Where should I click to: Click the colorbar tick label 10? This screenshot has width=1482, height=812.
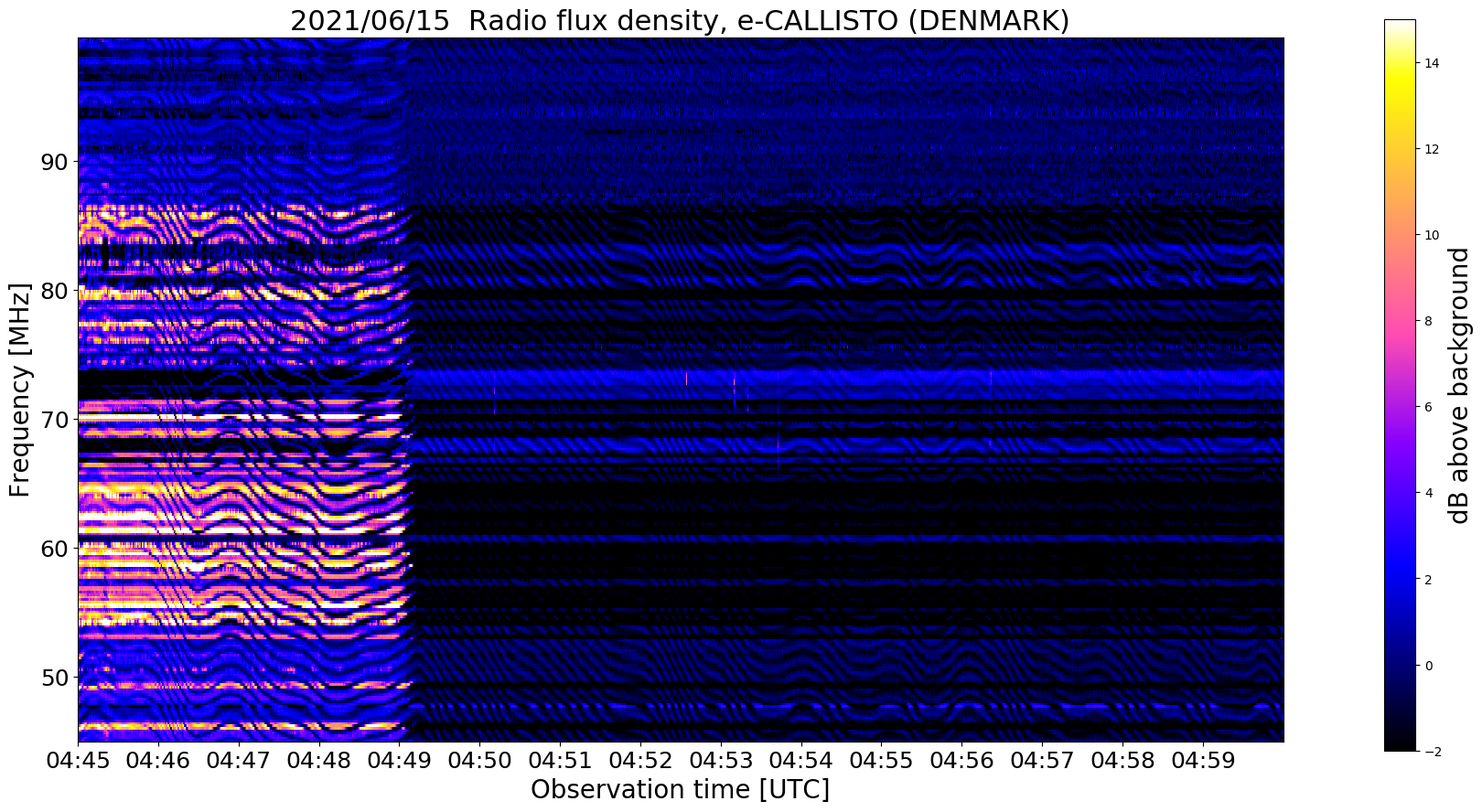[1431, 235]
